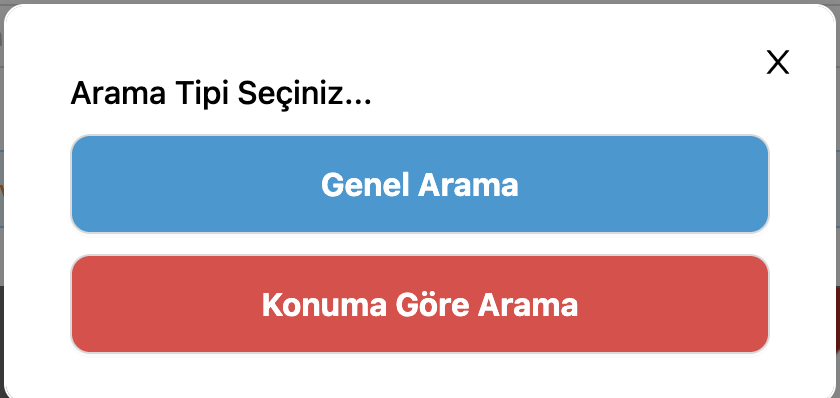Screen dimensions: 840x398
Task: Click the Arama Tipi Seçiniz heading text
Action: pos(221,94)
